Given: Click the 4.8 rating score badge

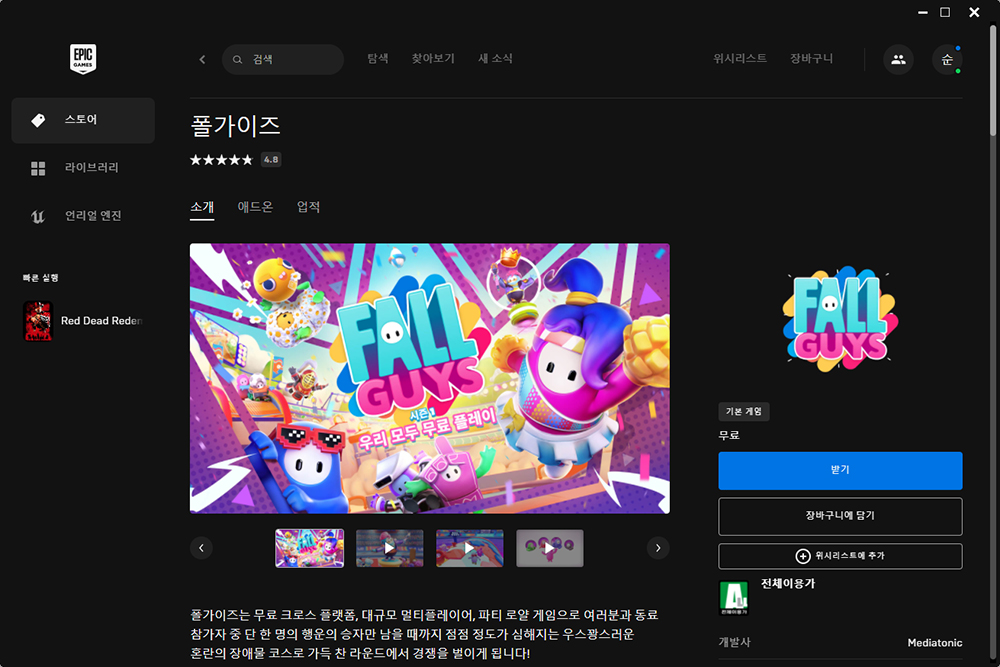Looking at the screenshot, I should tap(271, 159).
